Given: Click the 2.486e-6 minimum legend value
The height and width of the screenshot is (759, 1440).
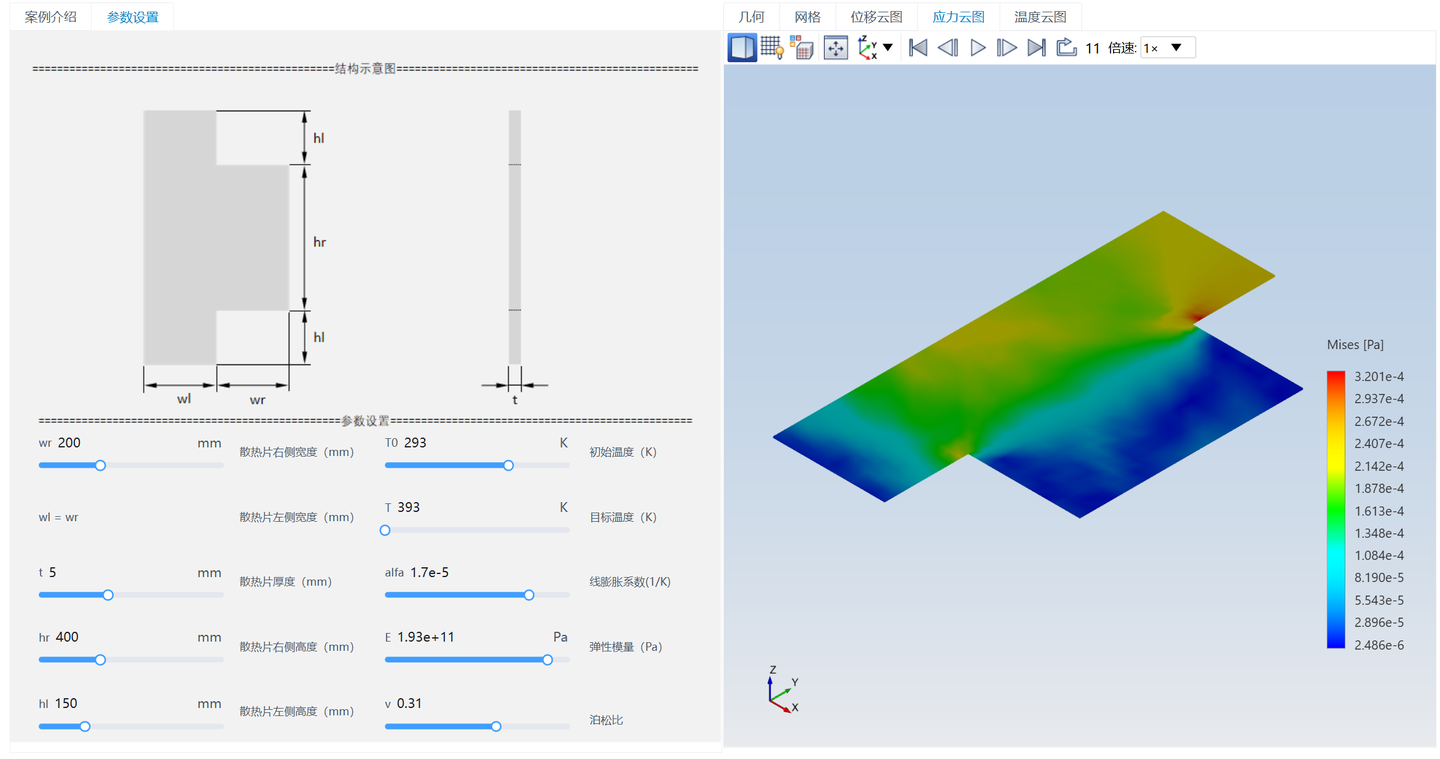Looking at the screenshot, I should coord(1379,645).
